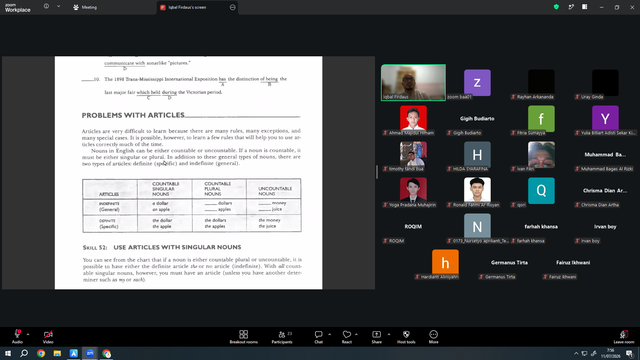
Task: Start camera with the Video button
Action: 48,336
